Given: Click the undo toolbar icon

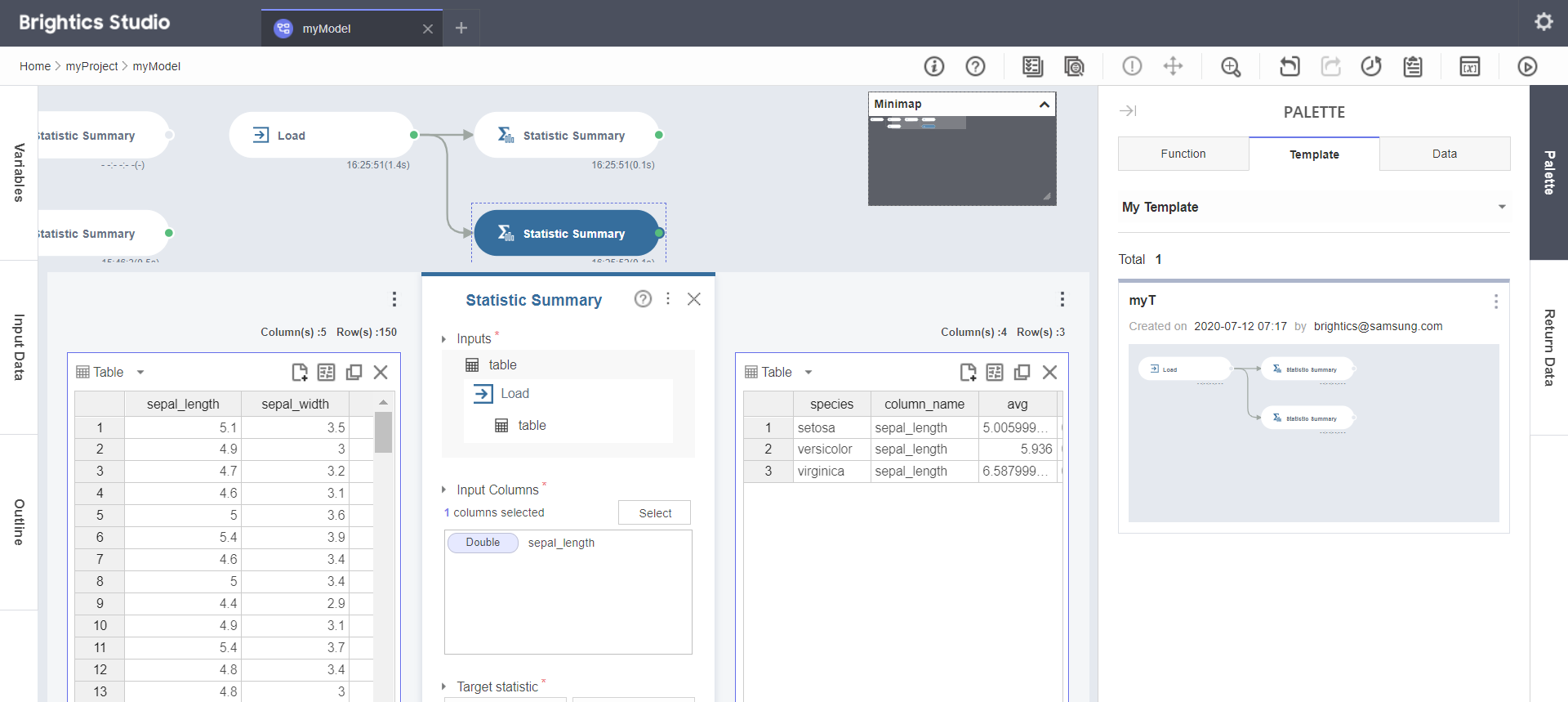Looking at the screenshot, I should 1290,66.
